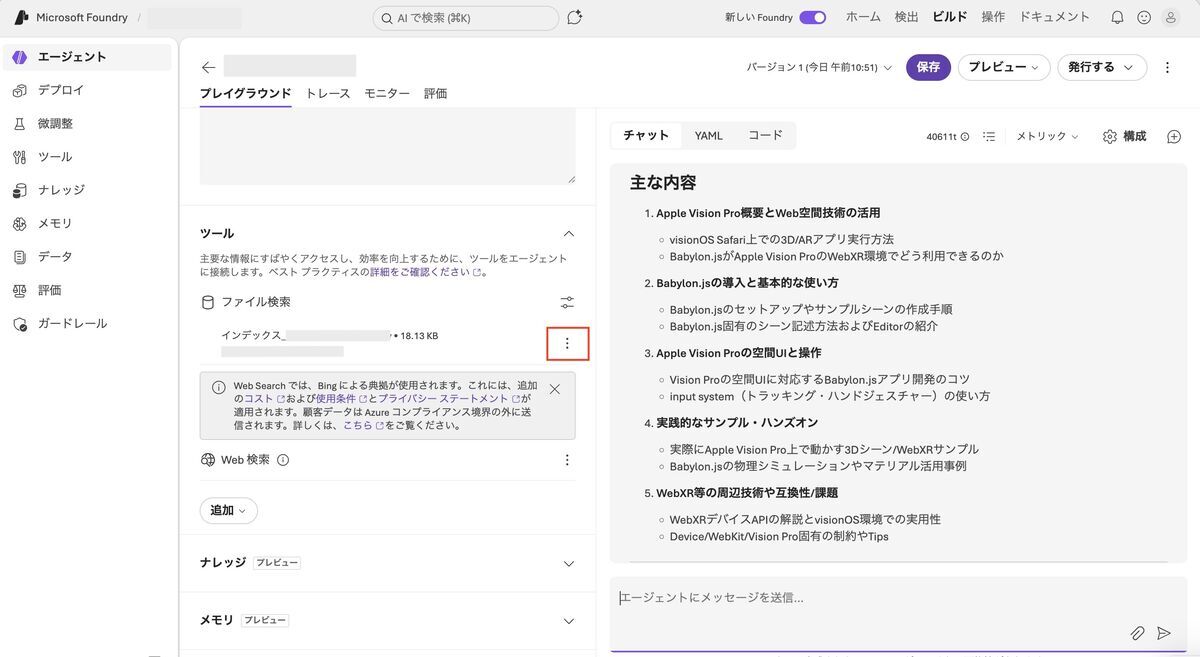This screenshot has width=1200, height=657.
Task: Click the 40611t token count
Action: [941, 136]
